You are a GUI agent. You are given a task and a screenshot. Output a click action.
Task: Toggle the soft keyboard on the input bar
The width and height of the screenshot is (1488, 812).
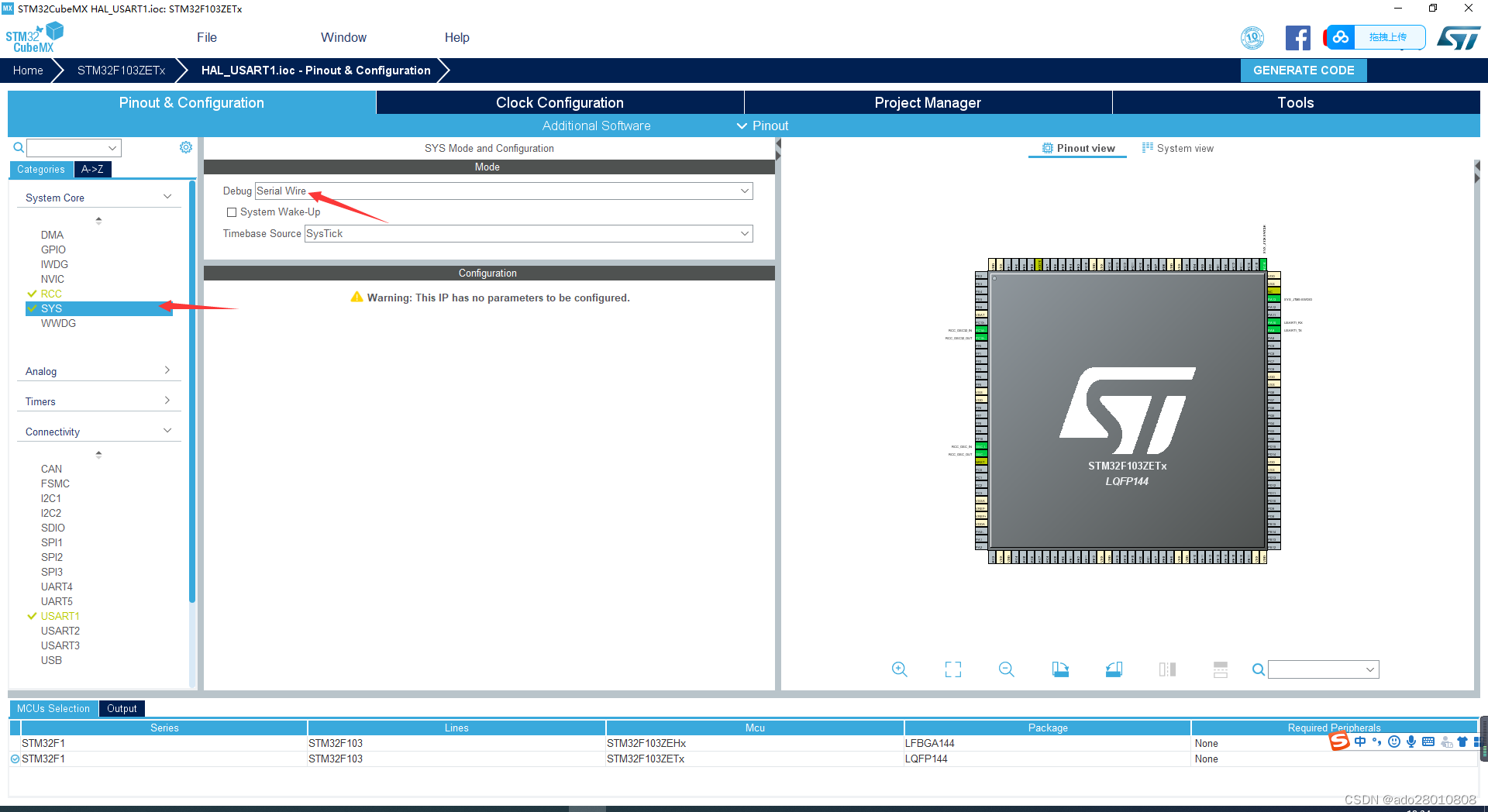[1428, 741]
